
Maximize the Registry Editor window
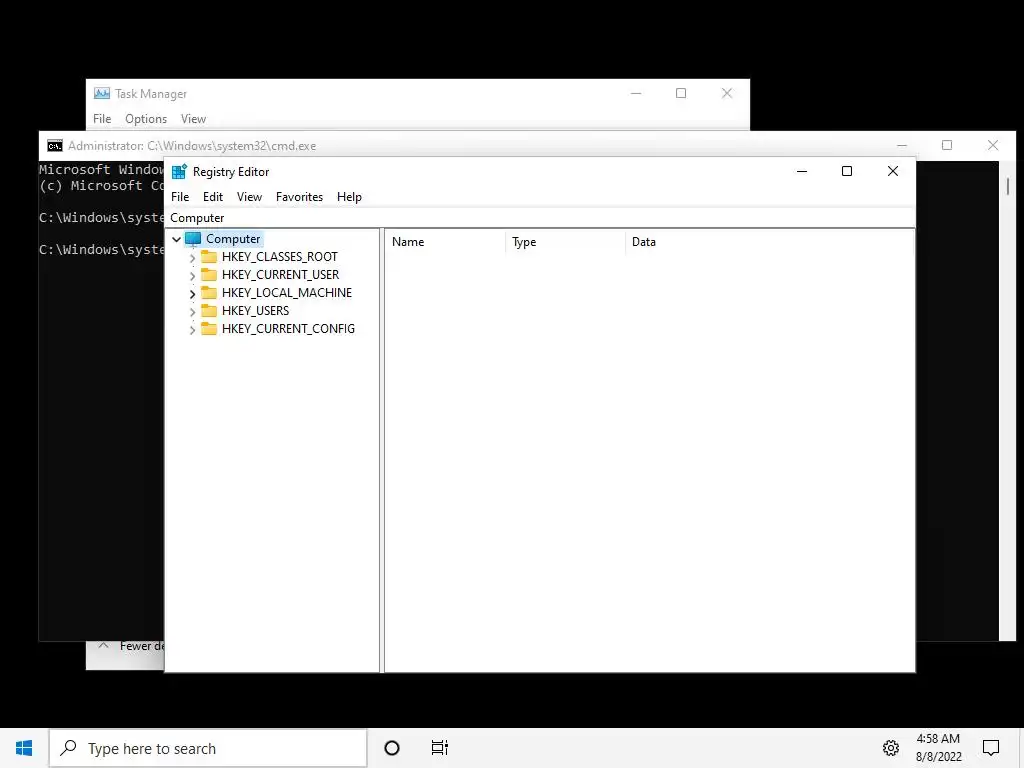pos(847,171)
